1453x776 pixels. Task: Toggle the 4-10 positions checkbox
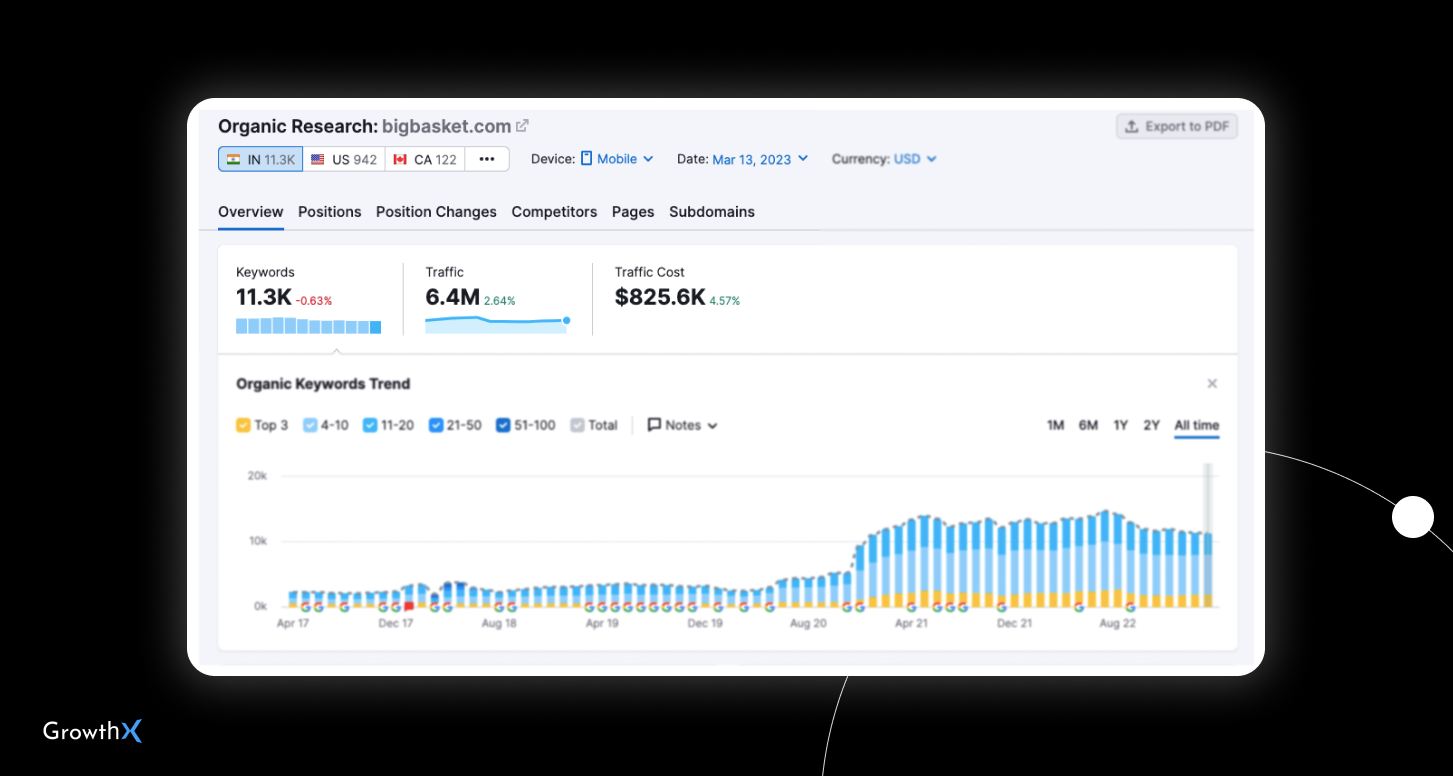click(x=310, y=425)
